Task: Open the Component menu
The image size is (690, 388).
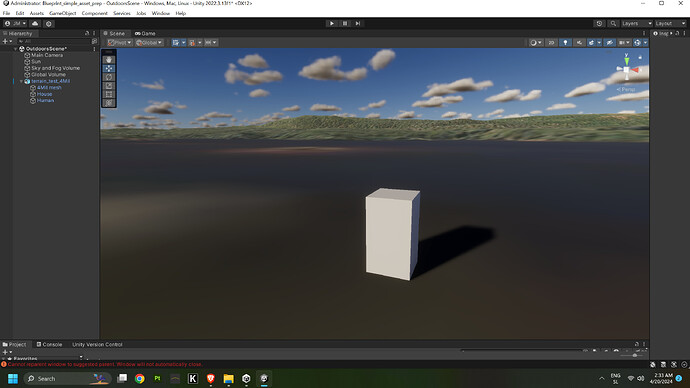Action: 95,13
